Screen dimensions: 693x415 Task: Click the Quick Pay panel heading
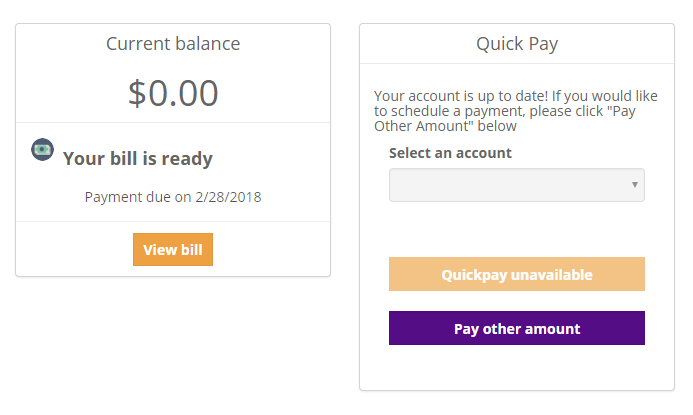pos(516,44)
